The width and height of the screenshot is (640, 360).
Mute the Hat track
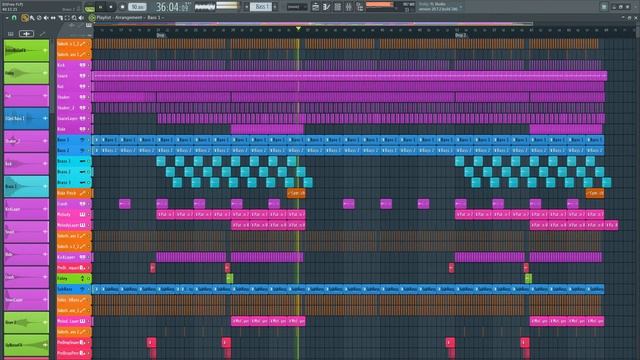pos(89,87)
